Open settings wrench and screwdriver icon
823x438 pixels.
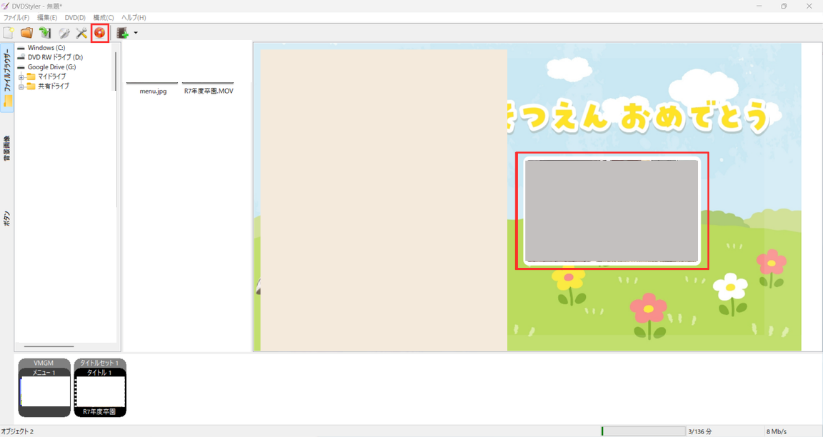[x=82, y=33]
